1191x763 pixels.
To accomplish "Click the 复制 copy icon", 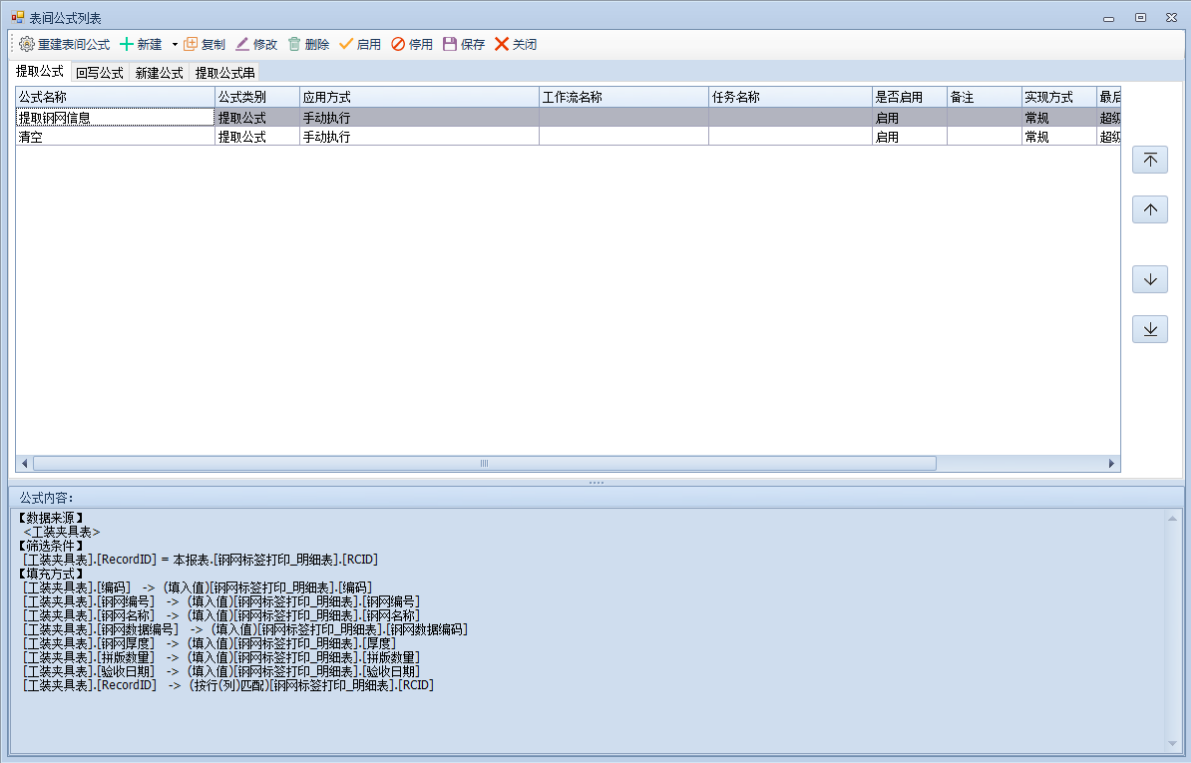I will coord(191,45).
